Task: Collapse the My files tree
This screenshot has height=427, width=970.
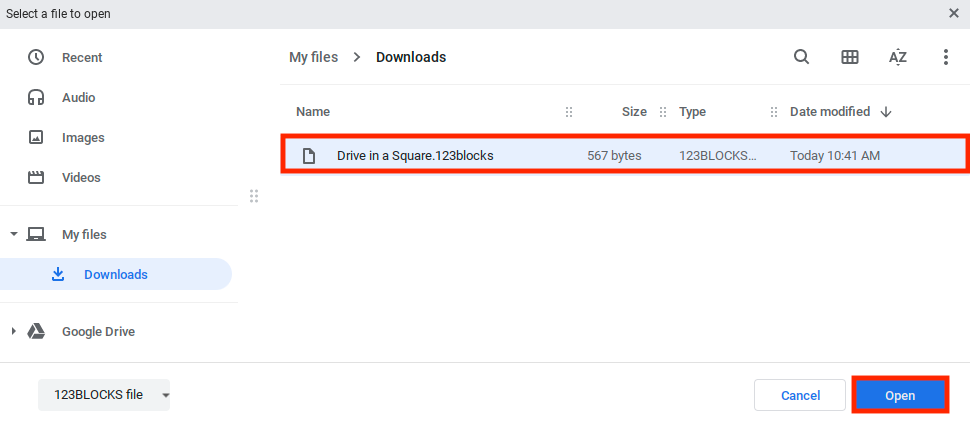Action: (x=14, y=234)
